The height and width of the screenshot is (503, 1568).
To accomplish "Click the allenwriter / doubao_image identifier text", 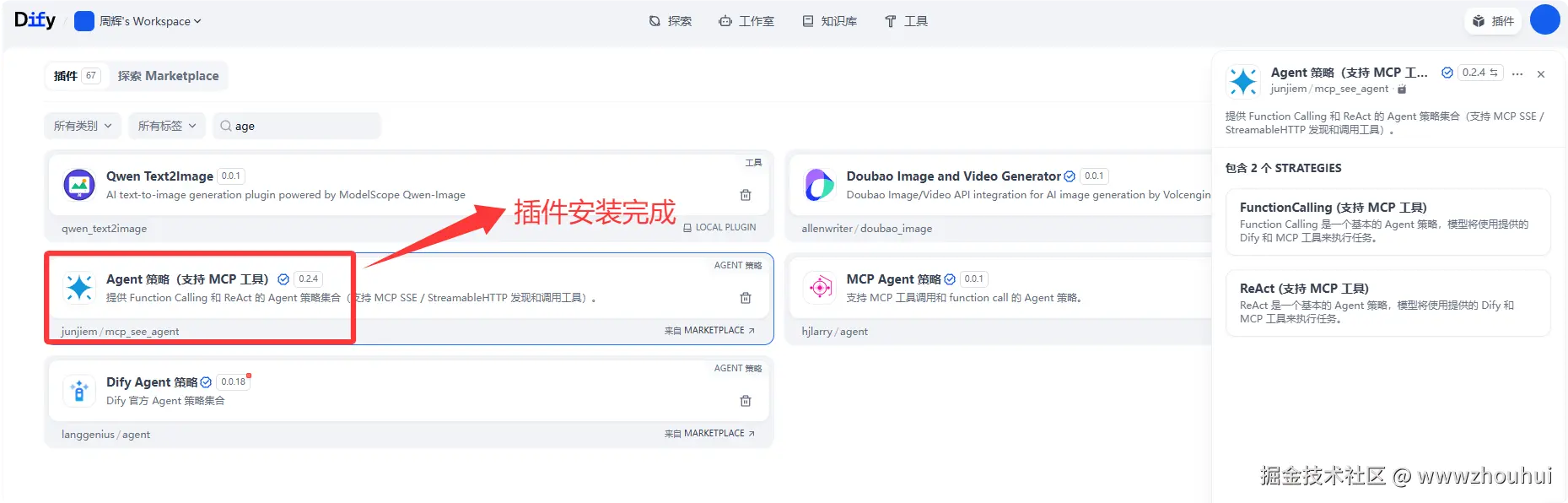I will click(866, 229).
